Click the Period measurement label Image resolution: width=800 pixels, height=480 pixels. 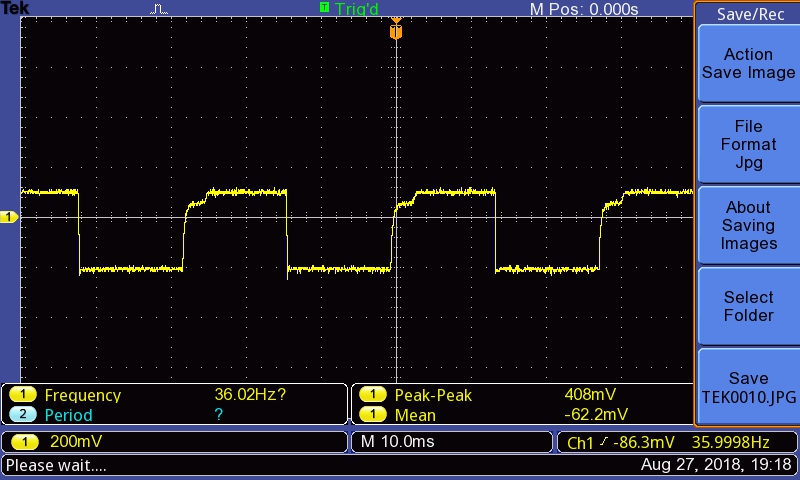(68, 415)
